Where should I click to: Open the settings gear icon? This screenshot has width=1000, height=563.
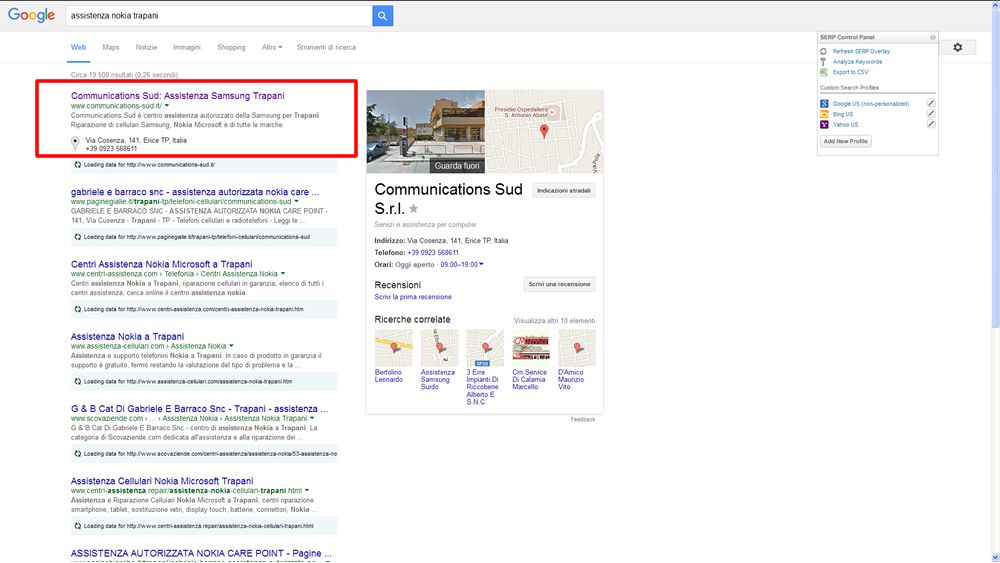point(957,47)
